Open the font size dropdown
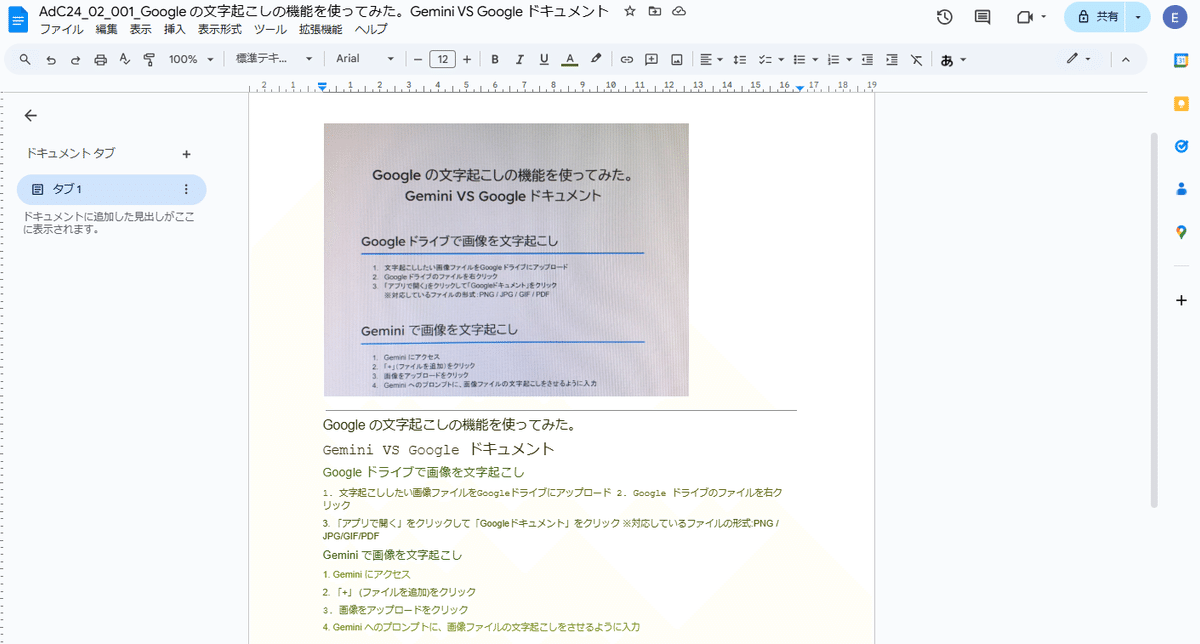Viewport: 1200px width, 644px height. point(441,59)
